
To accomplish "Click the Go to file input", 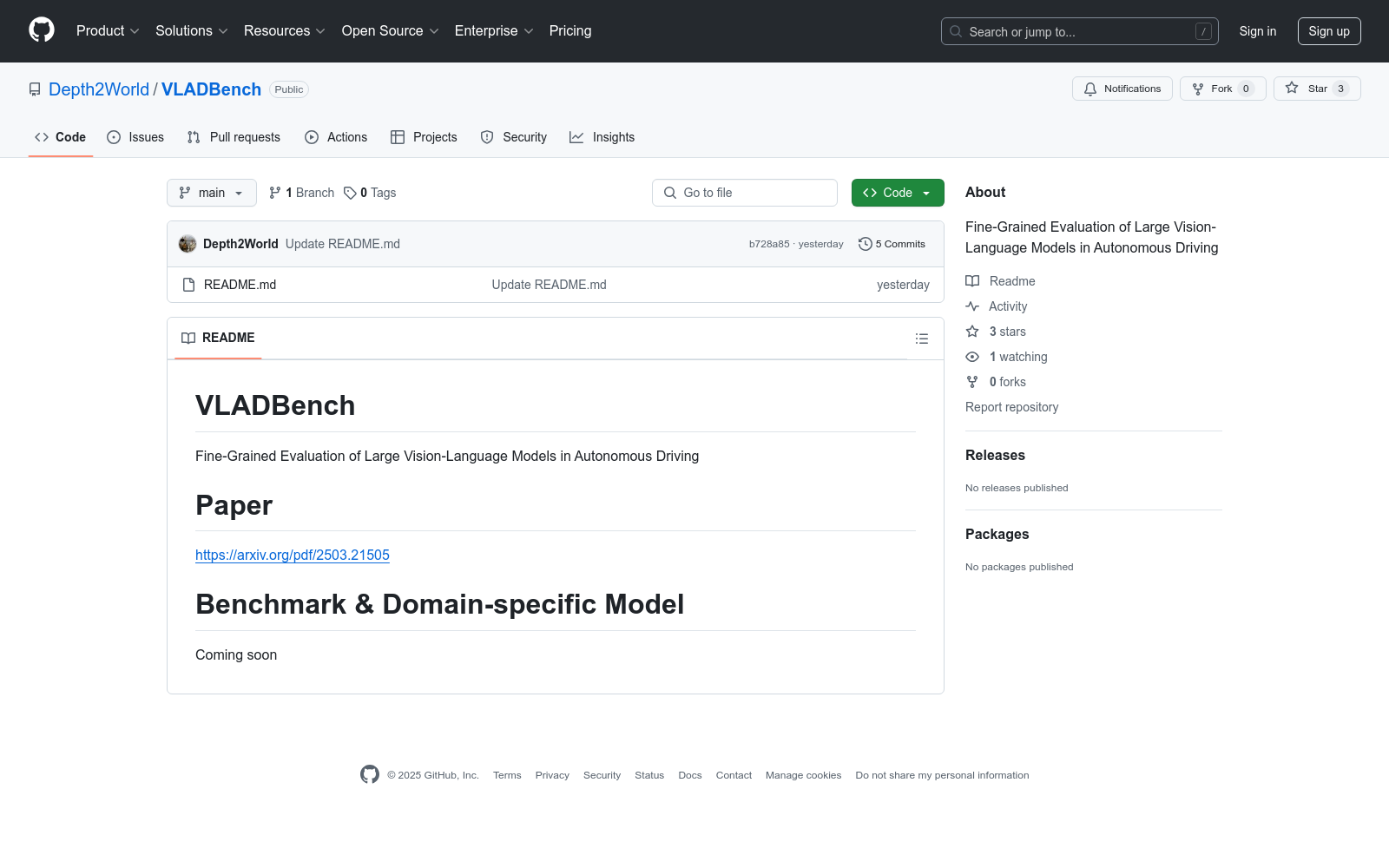I will (745, 193).
